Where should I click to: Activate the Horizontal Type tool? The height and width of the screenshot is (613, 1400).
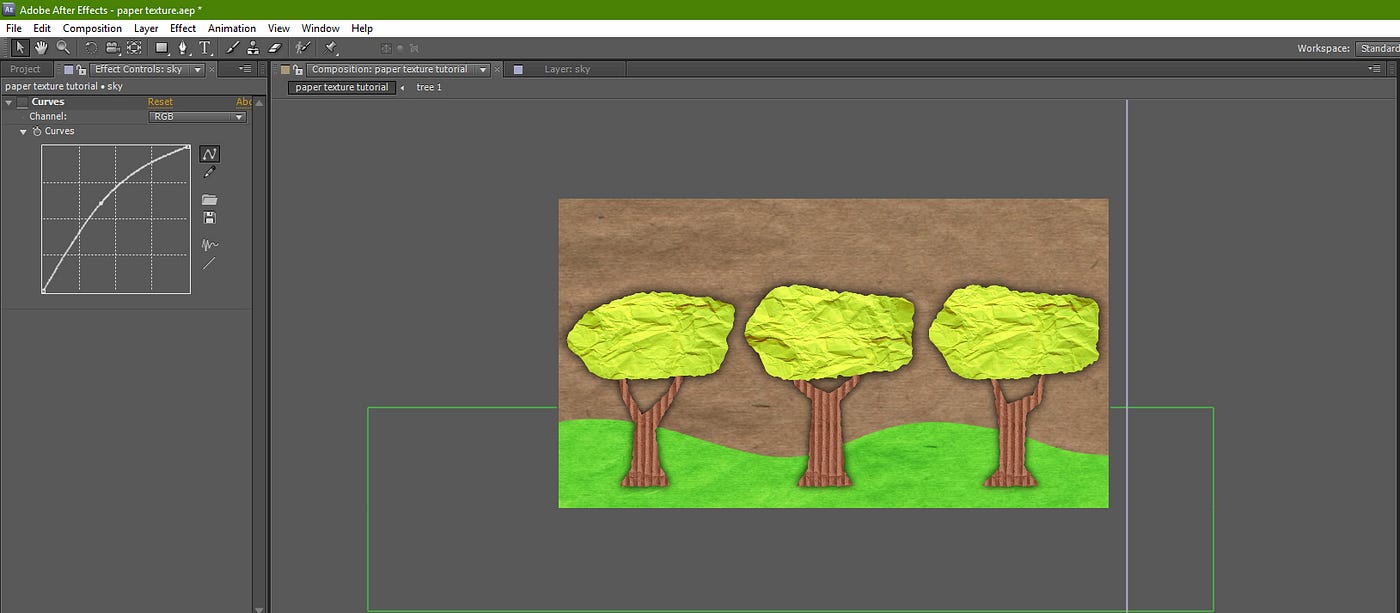[205, 48]
